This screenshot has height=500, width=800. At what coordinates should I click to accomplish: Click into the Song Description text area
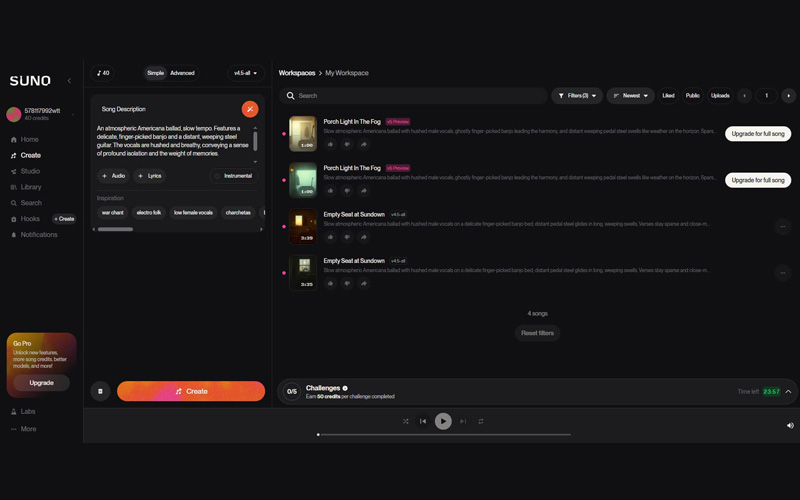tap(173, 141)
